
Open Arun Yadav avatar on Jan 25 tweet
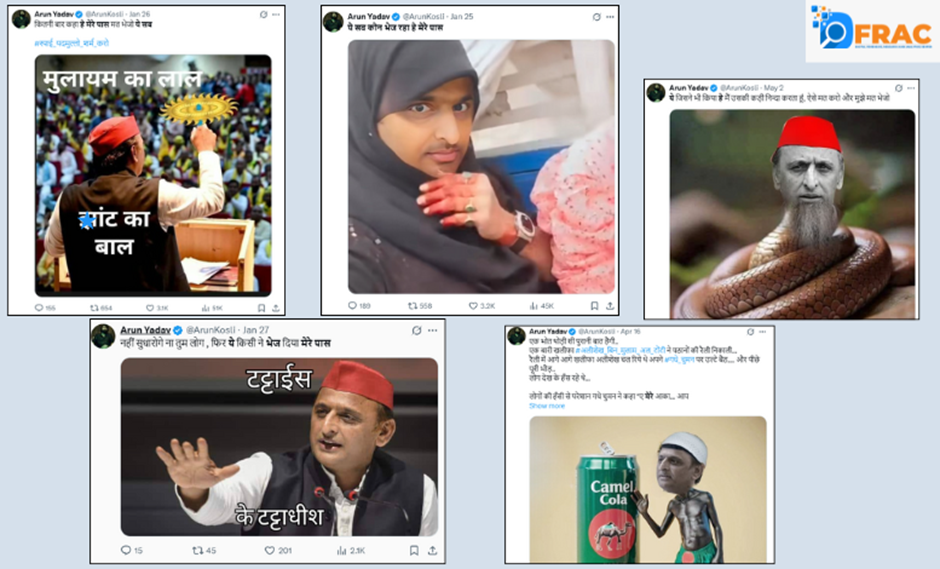[x=333, y=22]
